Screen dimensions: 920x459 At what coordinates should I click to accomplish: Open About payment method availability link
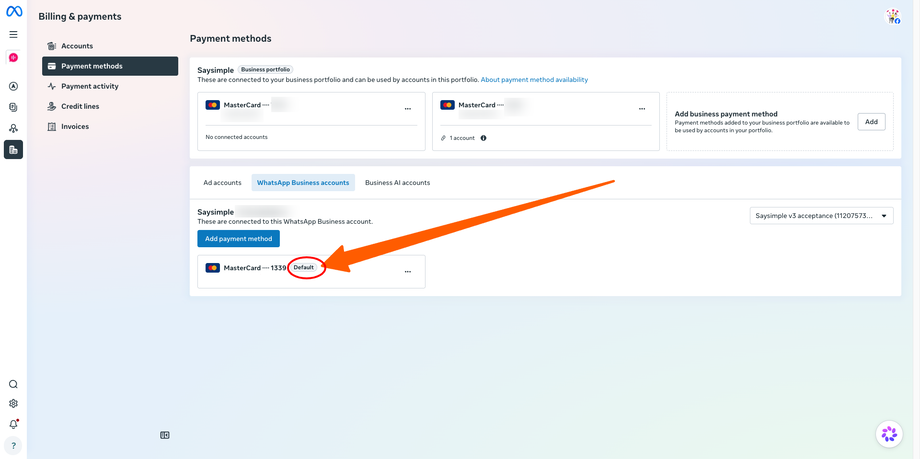(x=534, y=79)
